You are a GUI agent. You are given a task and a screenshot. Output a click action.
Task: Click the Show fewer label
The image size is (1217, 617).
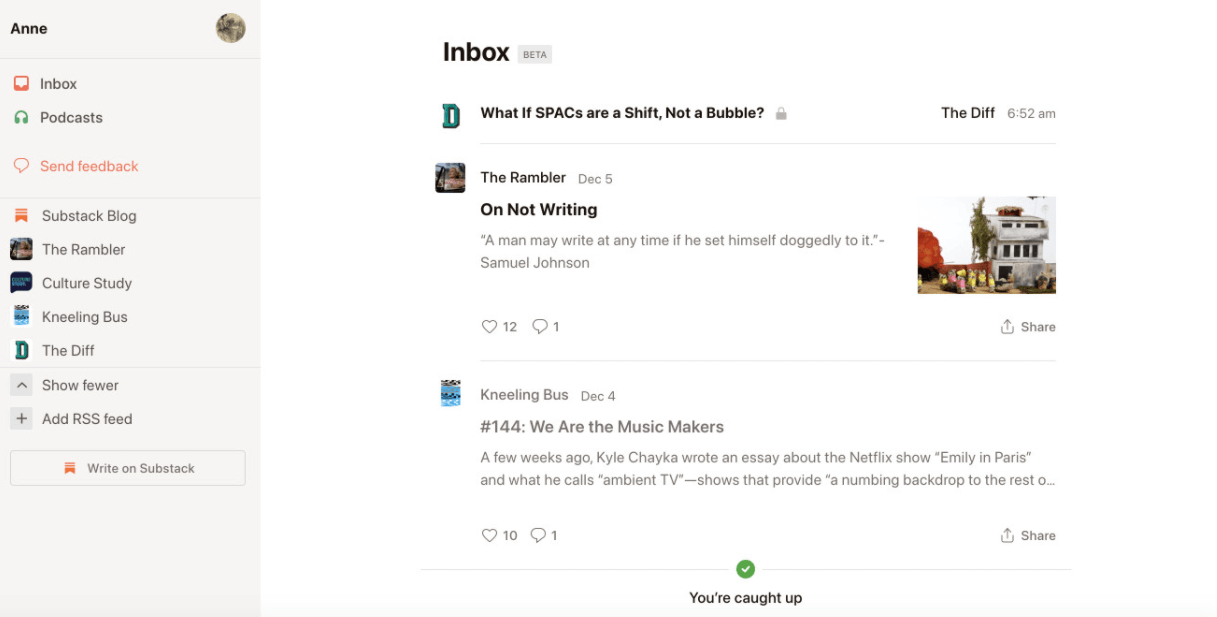[x=80, y=385]
